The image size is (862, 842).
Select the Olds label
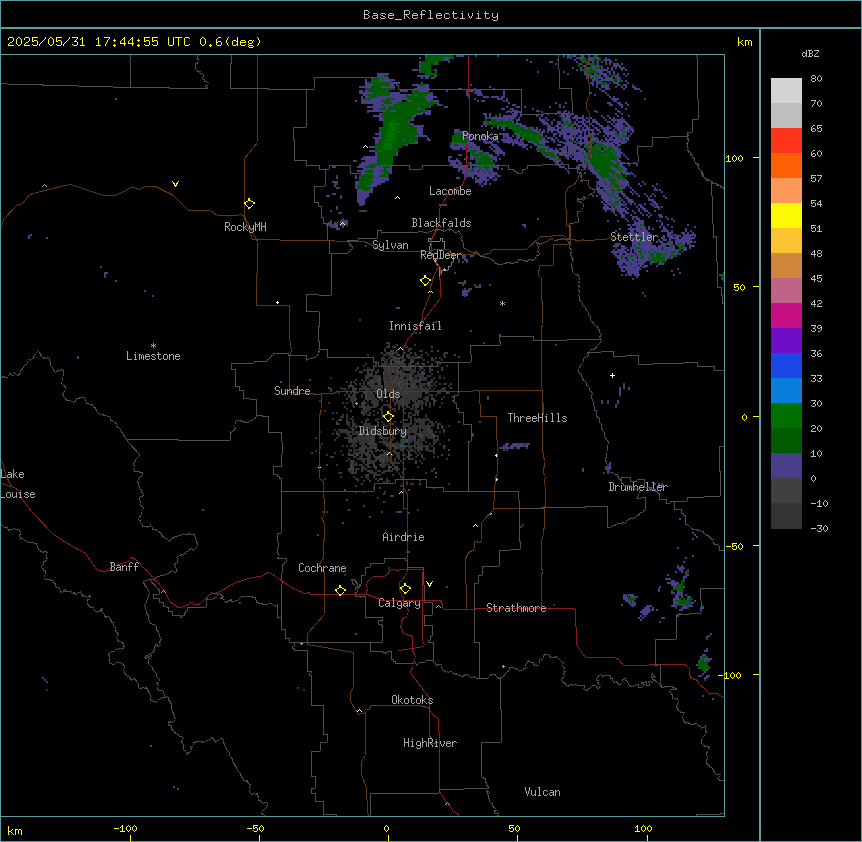(388, 394)
